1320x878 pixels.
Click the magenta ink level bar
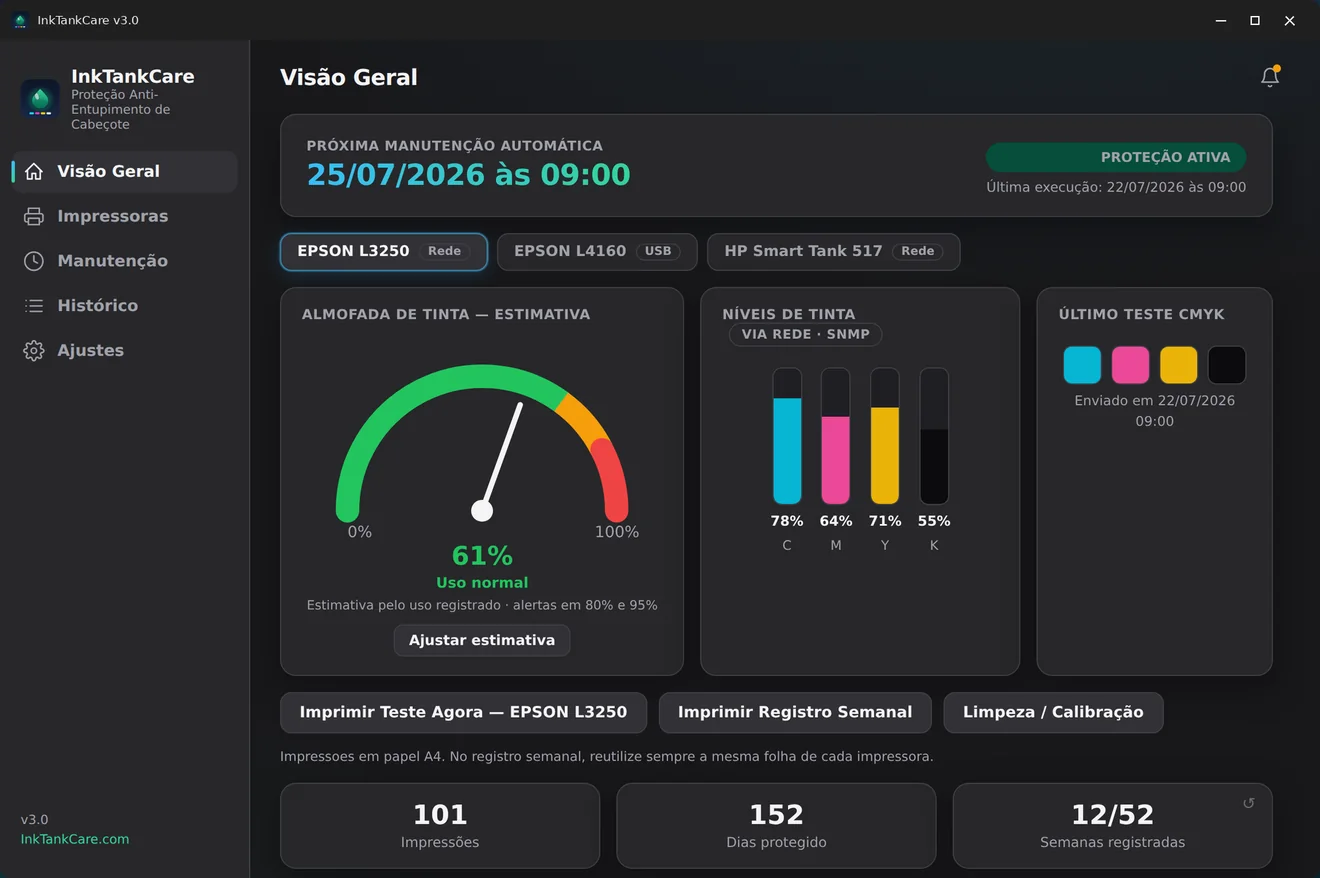click(x=836, y=436)
